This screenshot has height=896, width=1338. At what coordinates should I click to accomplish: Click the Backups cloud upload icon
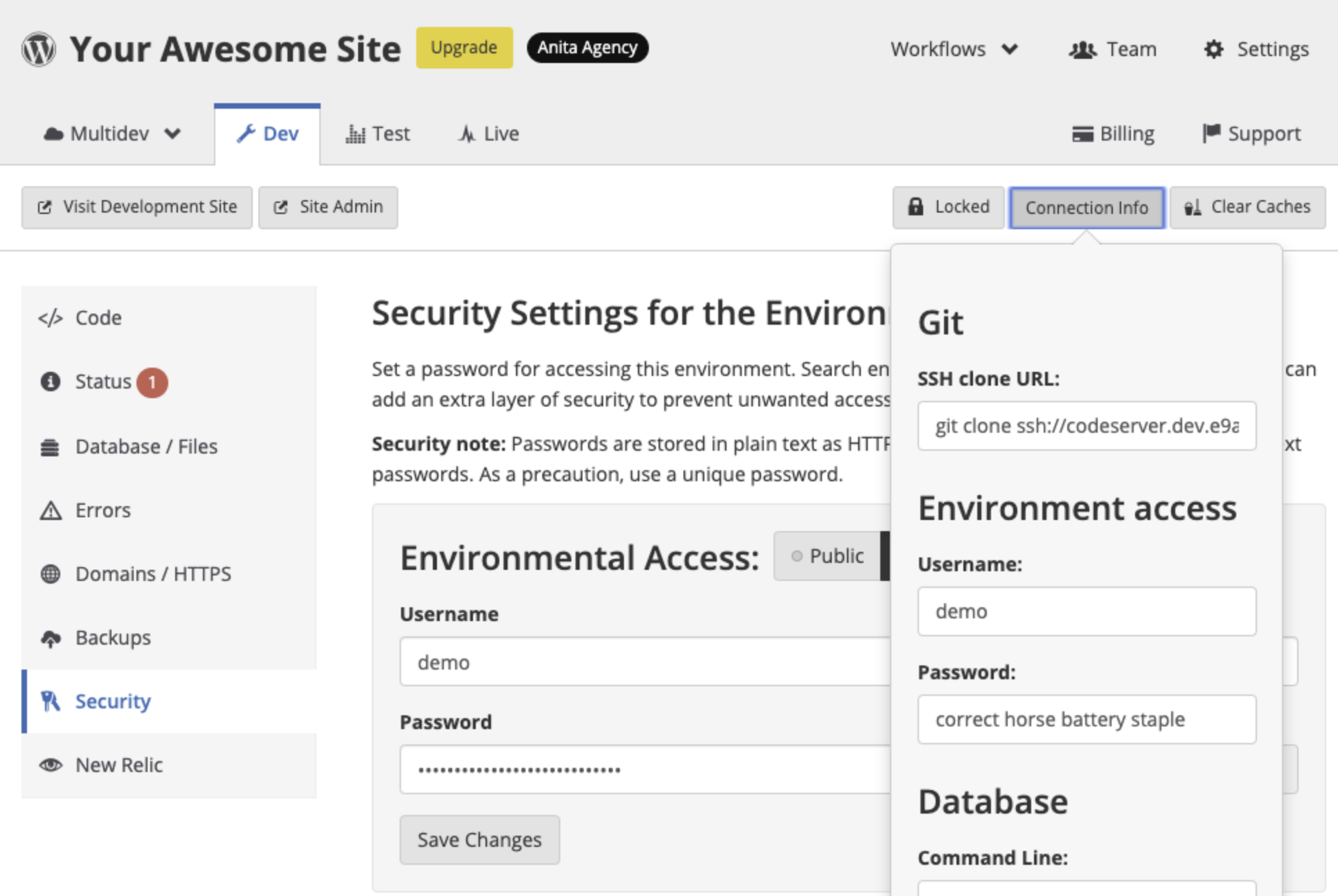[x=51, y=638]
